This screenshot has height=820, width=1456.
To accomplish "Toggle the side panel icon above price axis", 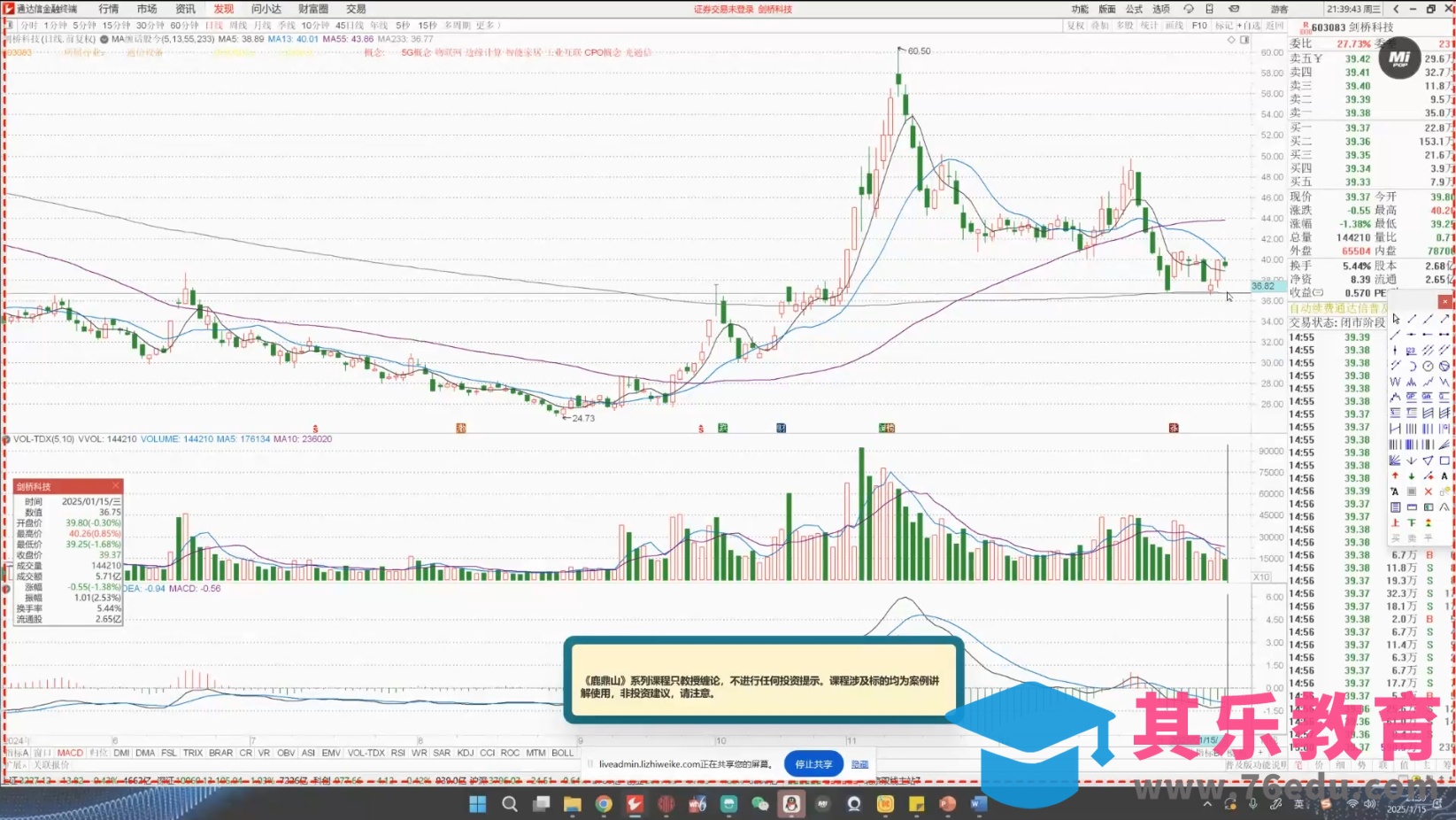I will [x=1244, y=40].
